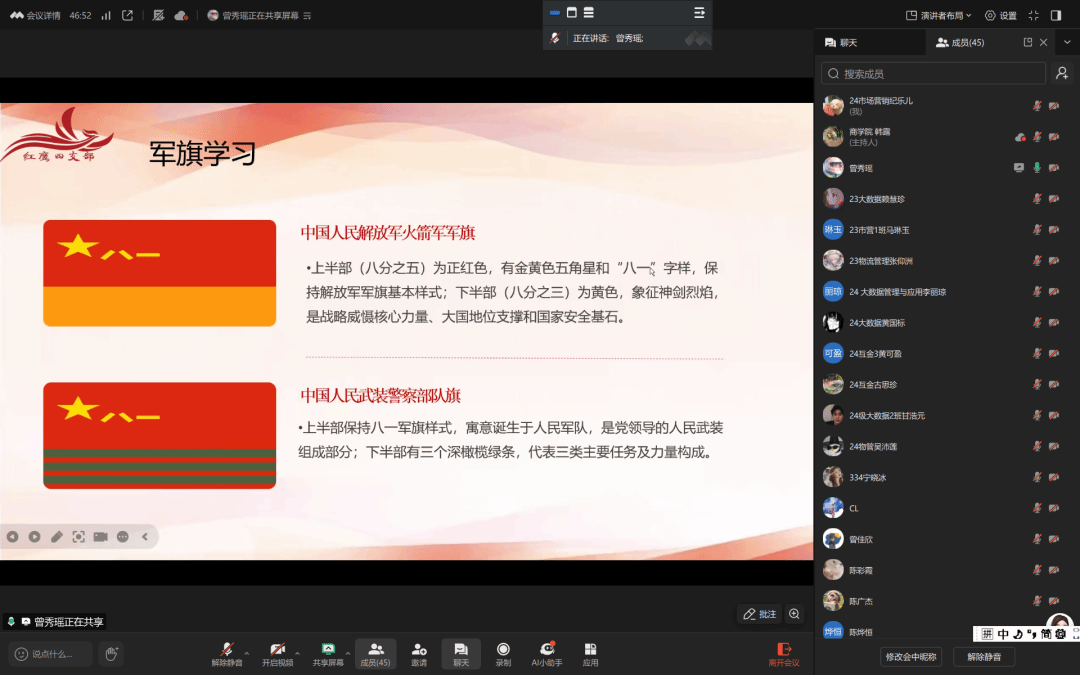This screenshot has width=1080, height=675.
Task: Click the zoom magnifier next to 批注
Action: pyautogui.click(x=794, y=614)
